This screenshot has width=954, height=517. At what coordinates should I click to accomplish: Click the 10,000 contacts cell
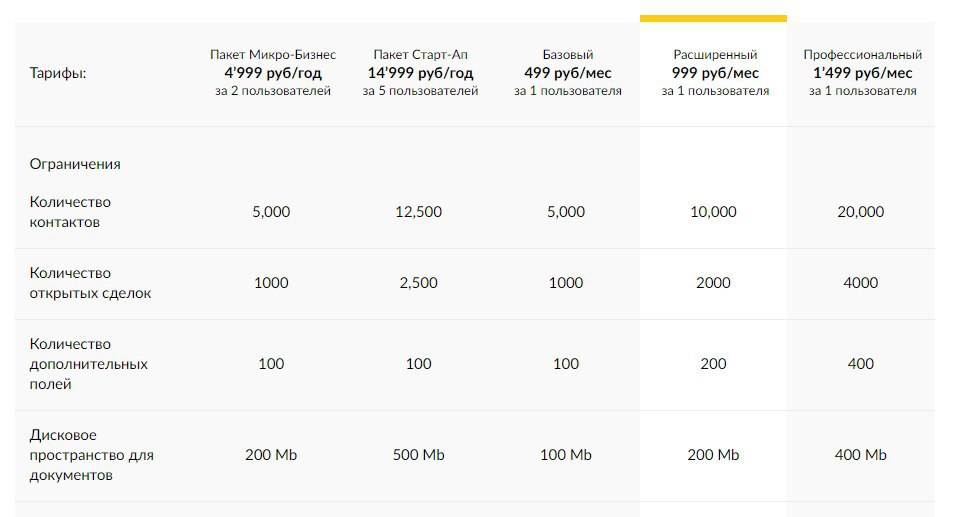pos(713,212)
